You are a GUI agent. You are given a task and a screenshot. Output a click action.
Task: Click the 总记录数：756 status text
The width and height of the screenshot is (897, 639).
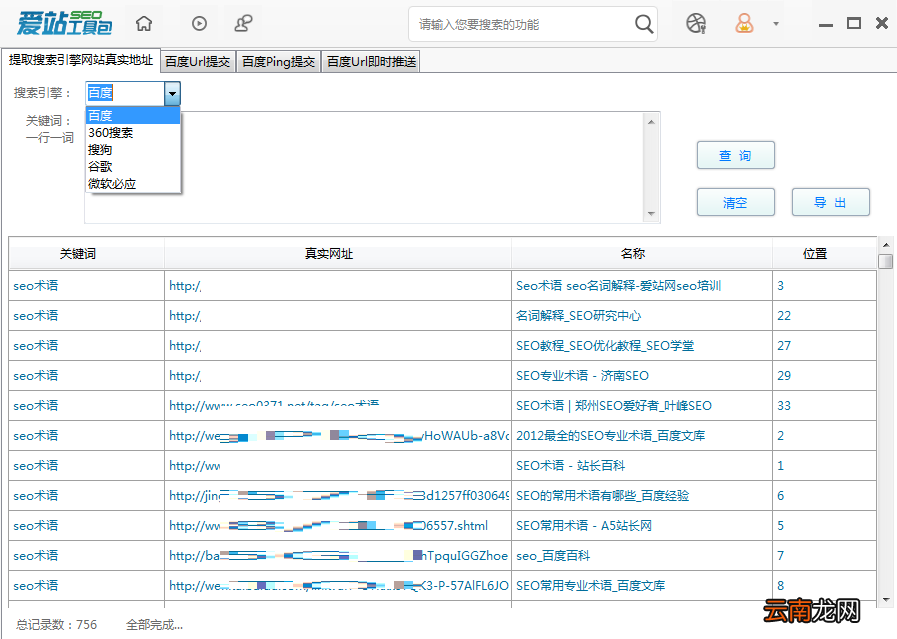coord(56,625)
